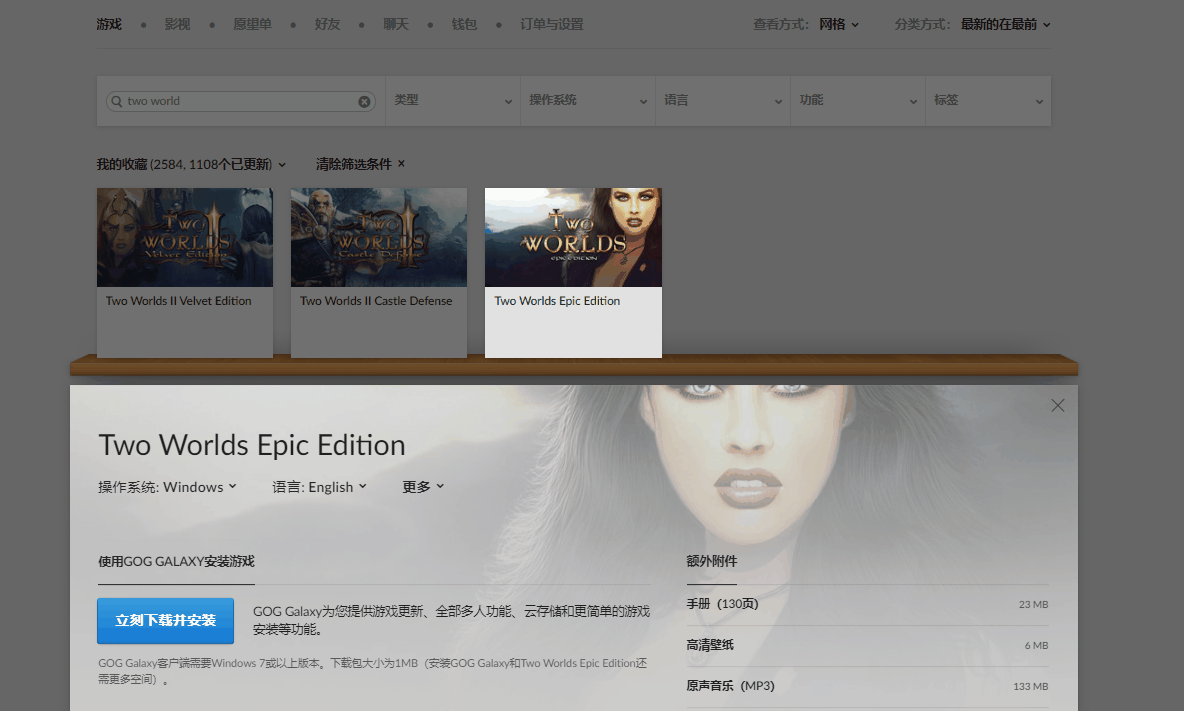Close the Two Worlds Epic Edition details panel
This screenshot has height=711, width=1184.
1057,405
